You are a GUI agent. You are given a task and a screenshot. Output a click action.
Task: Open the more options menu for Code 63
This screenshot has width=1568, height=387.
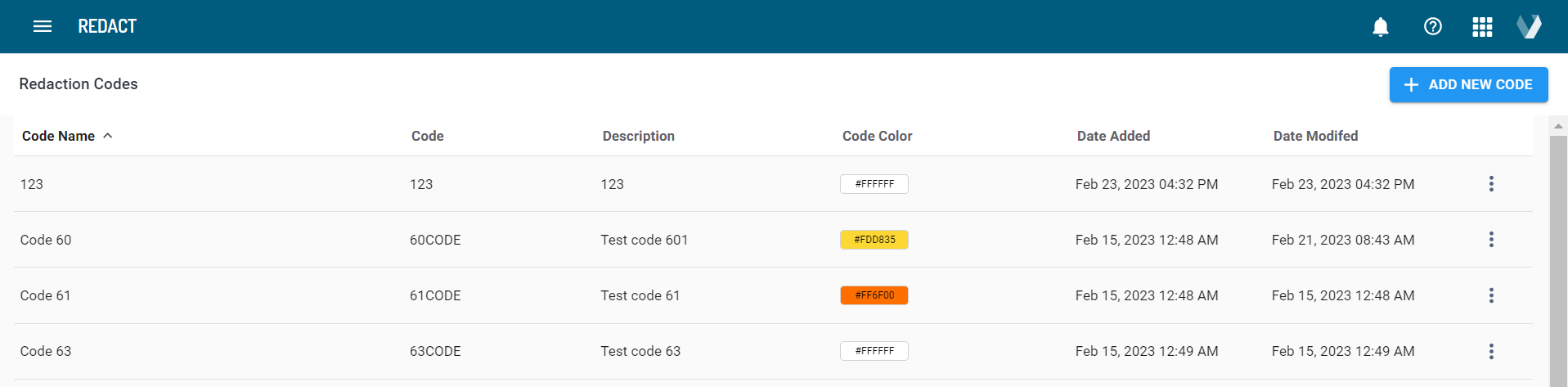pyautogui.click(x=1490, y=351)
